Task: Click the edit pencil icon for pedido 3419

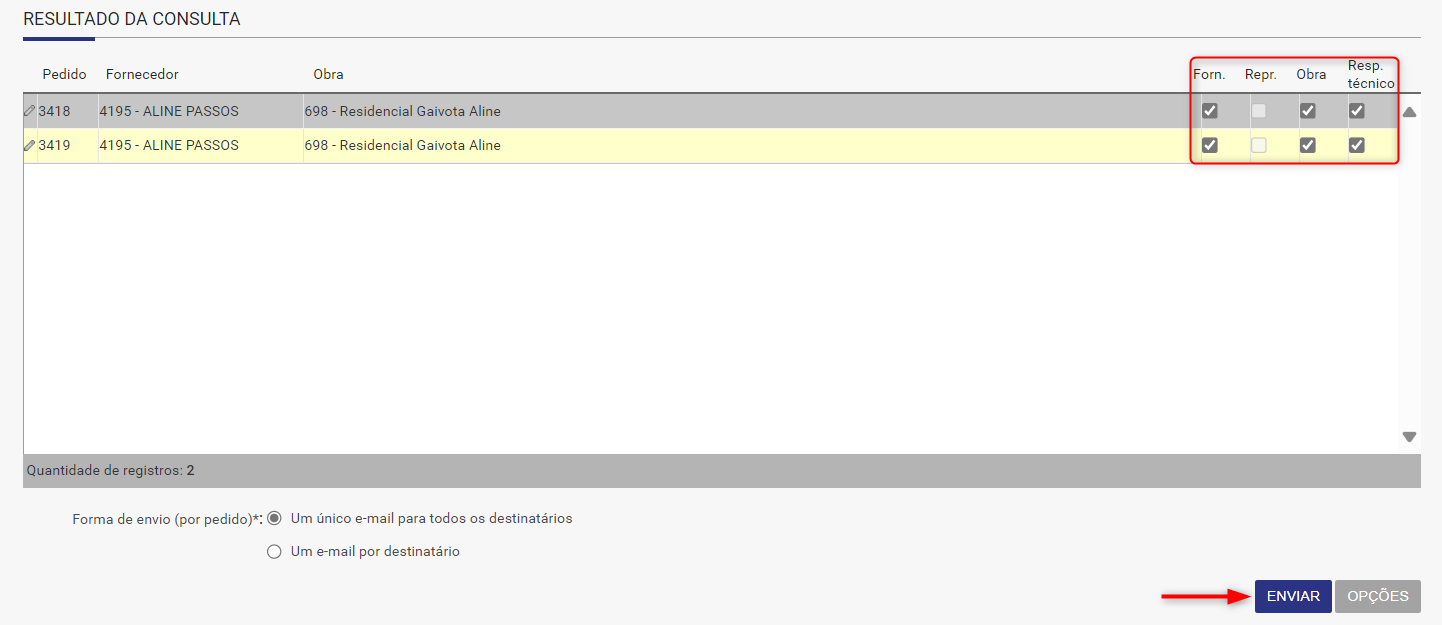Action: click(29, 145)
